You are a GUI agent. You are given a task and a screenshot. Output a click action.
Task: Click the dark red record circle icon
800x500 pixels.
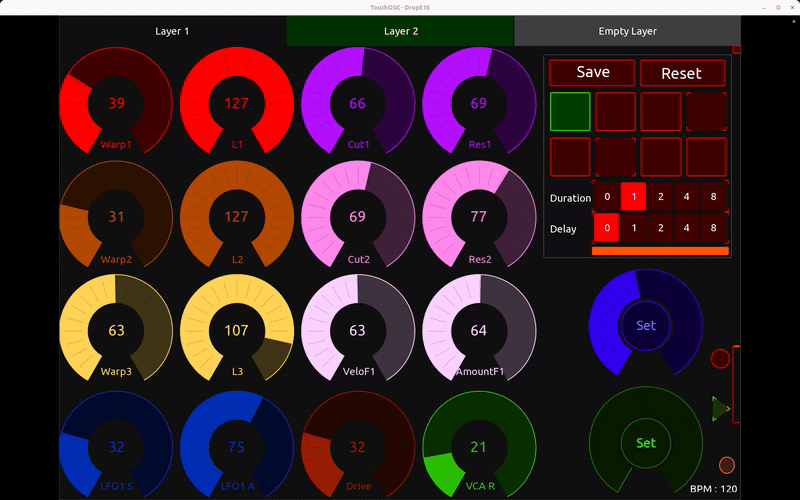pyautogui.click(x=720, y=359)
